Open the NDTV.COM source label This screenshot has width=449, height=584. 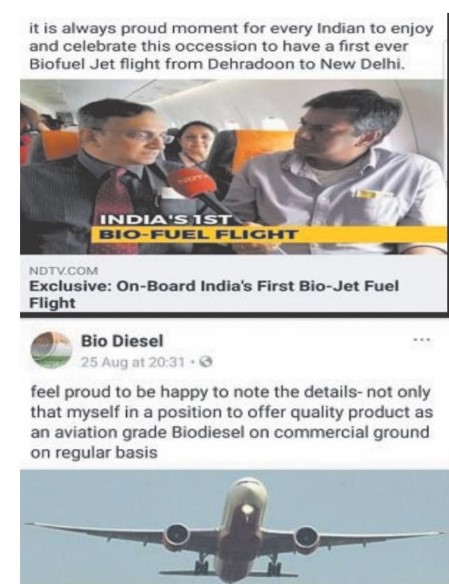[x=63, y=271]
